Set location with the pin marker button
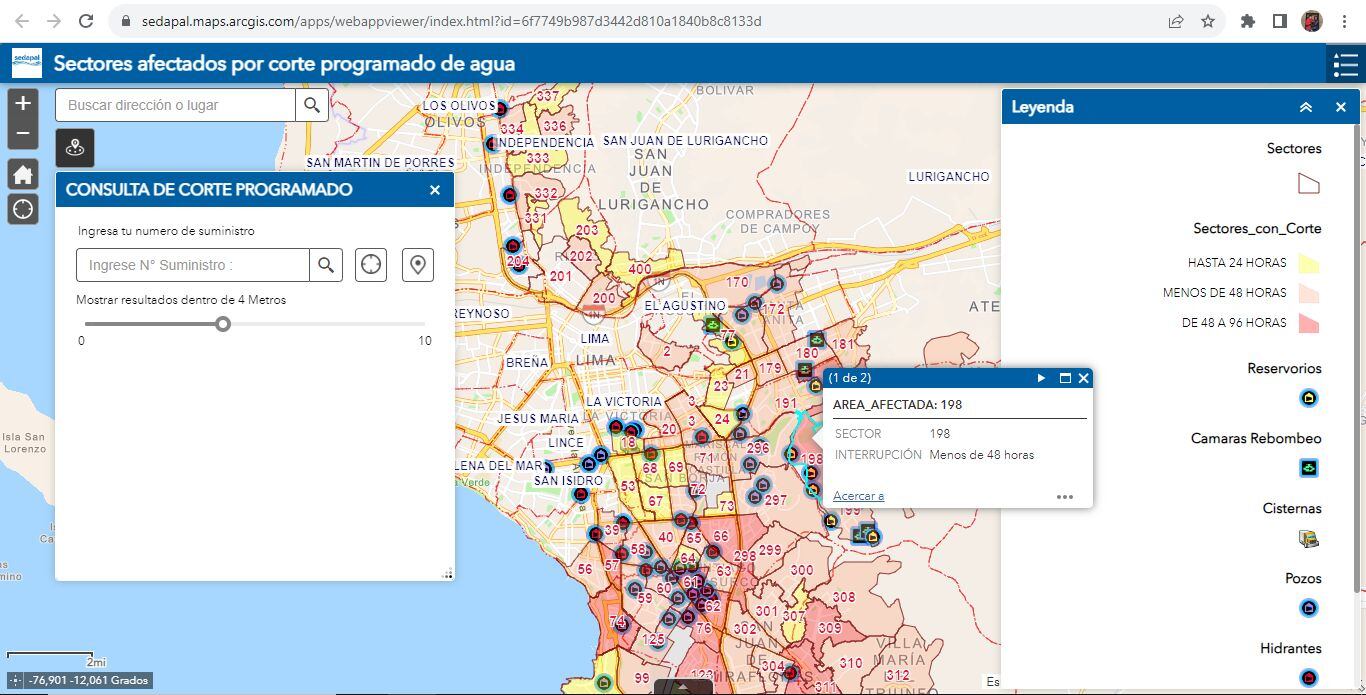This screenshot has width=1366, height=695. [418, 265]
